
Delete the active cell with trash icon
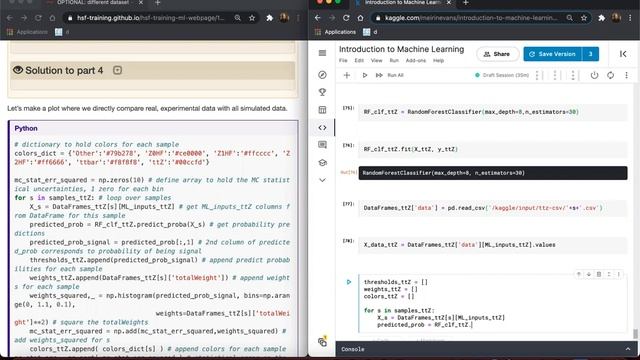(x=599, y=274)
